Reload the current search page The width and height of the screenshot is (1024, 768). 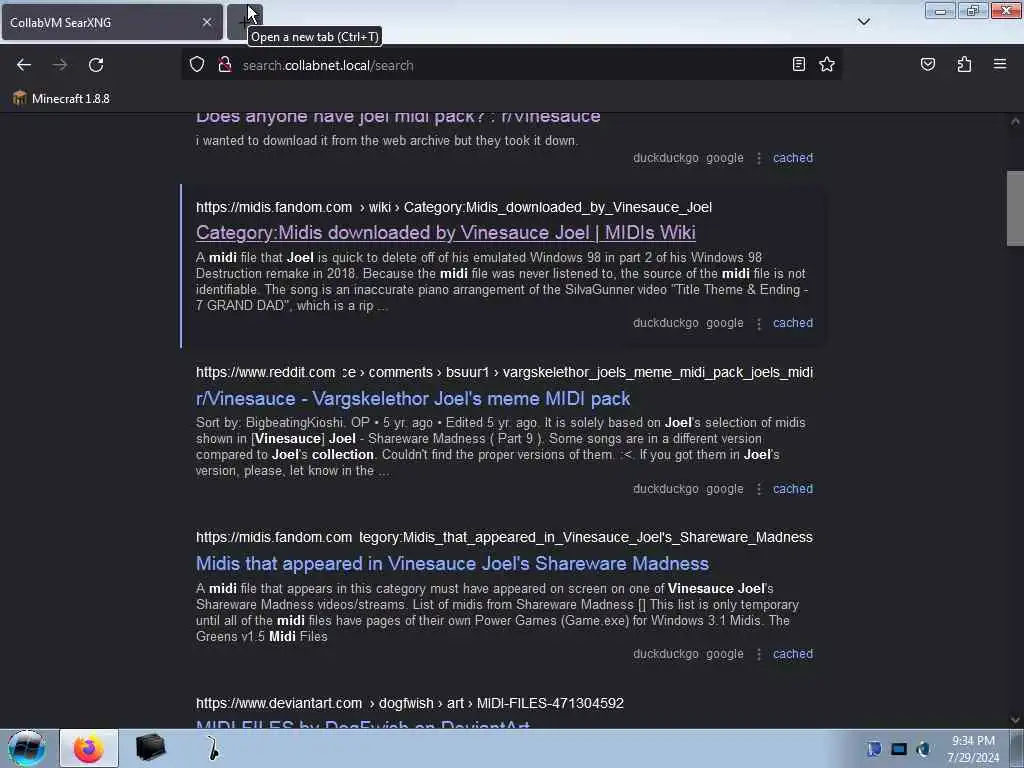pos(96,65)
